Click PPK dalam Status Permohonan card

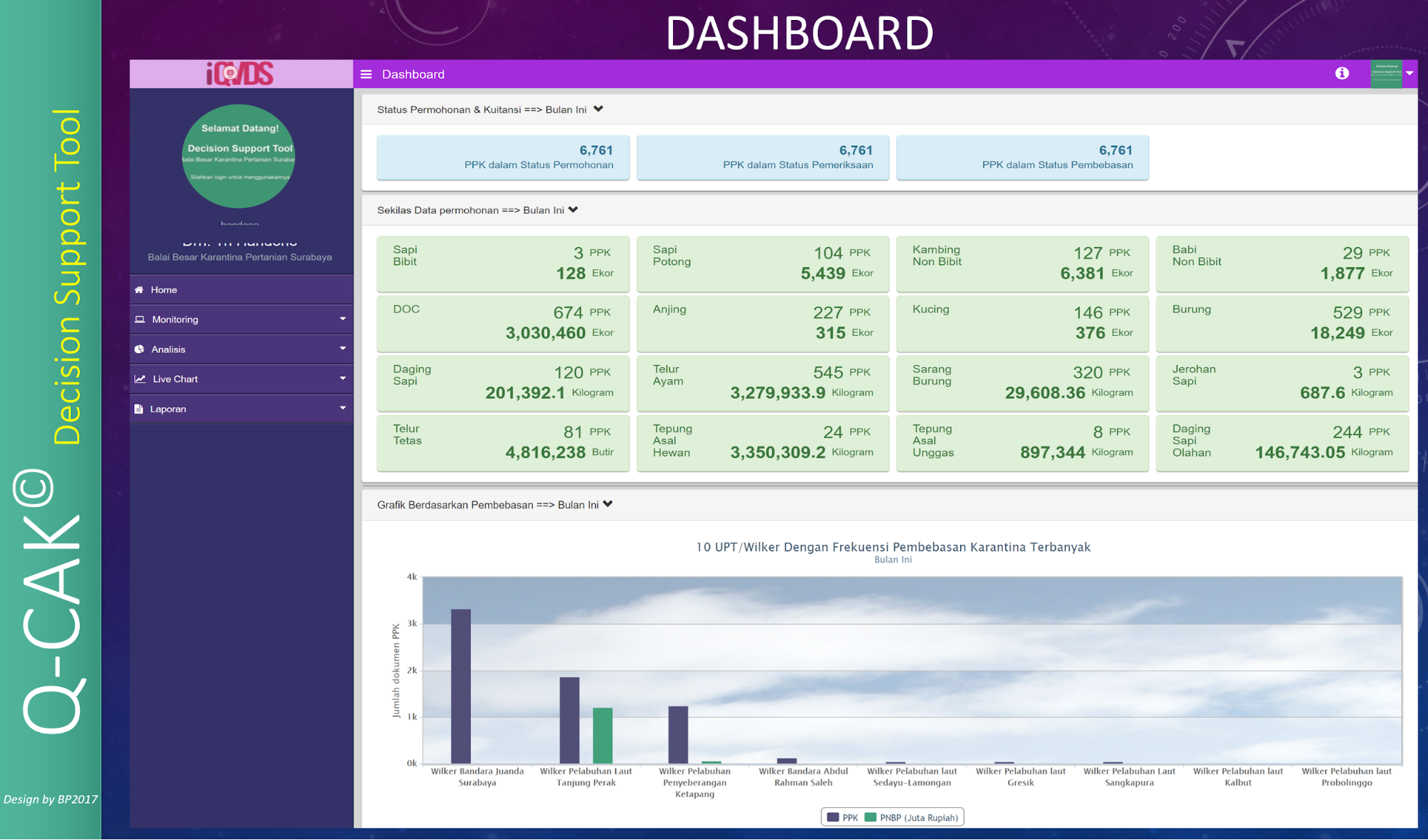(x=503, y=157)
